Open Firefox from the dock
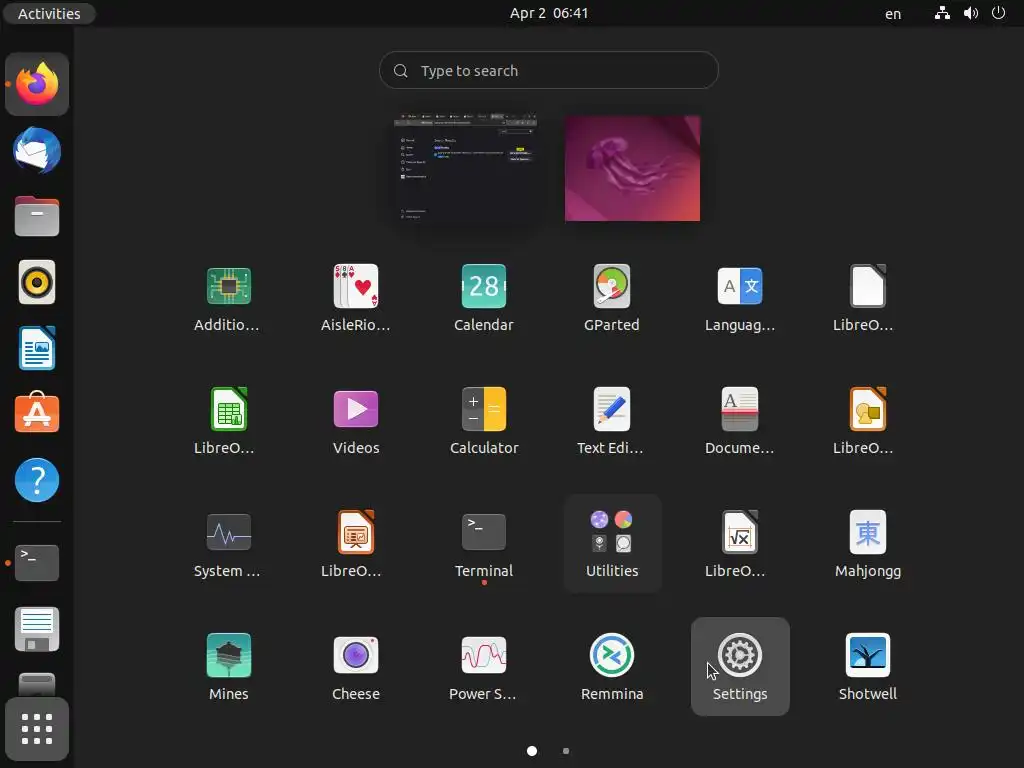Screen dimensions: 1024x768 (37, 84)
